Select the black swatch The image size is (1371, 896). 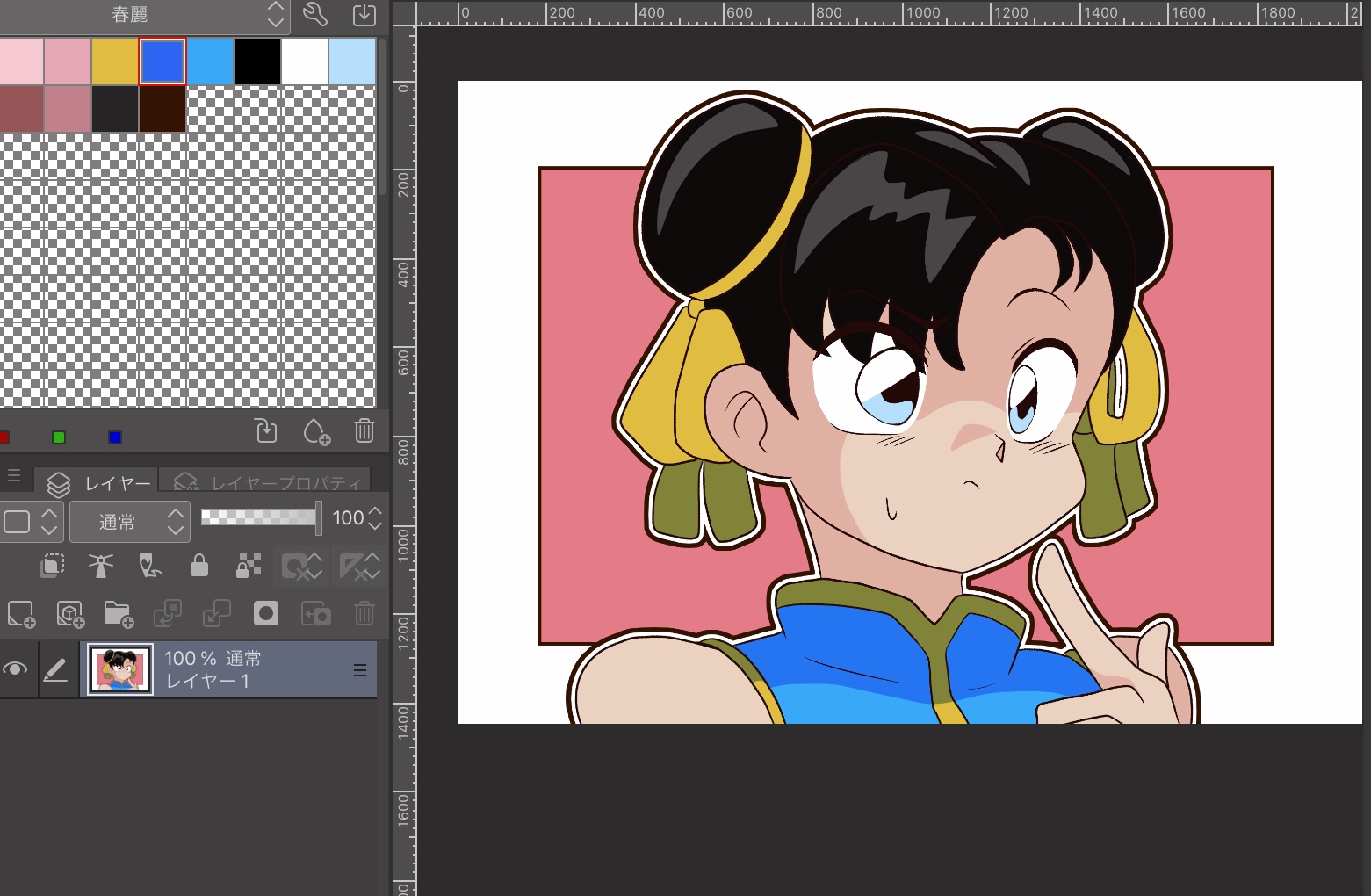[x=257, y=61]
